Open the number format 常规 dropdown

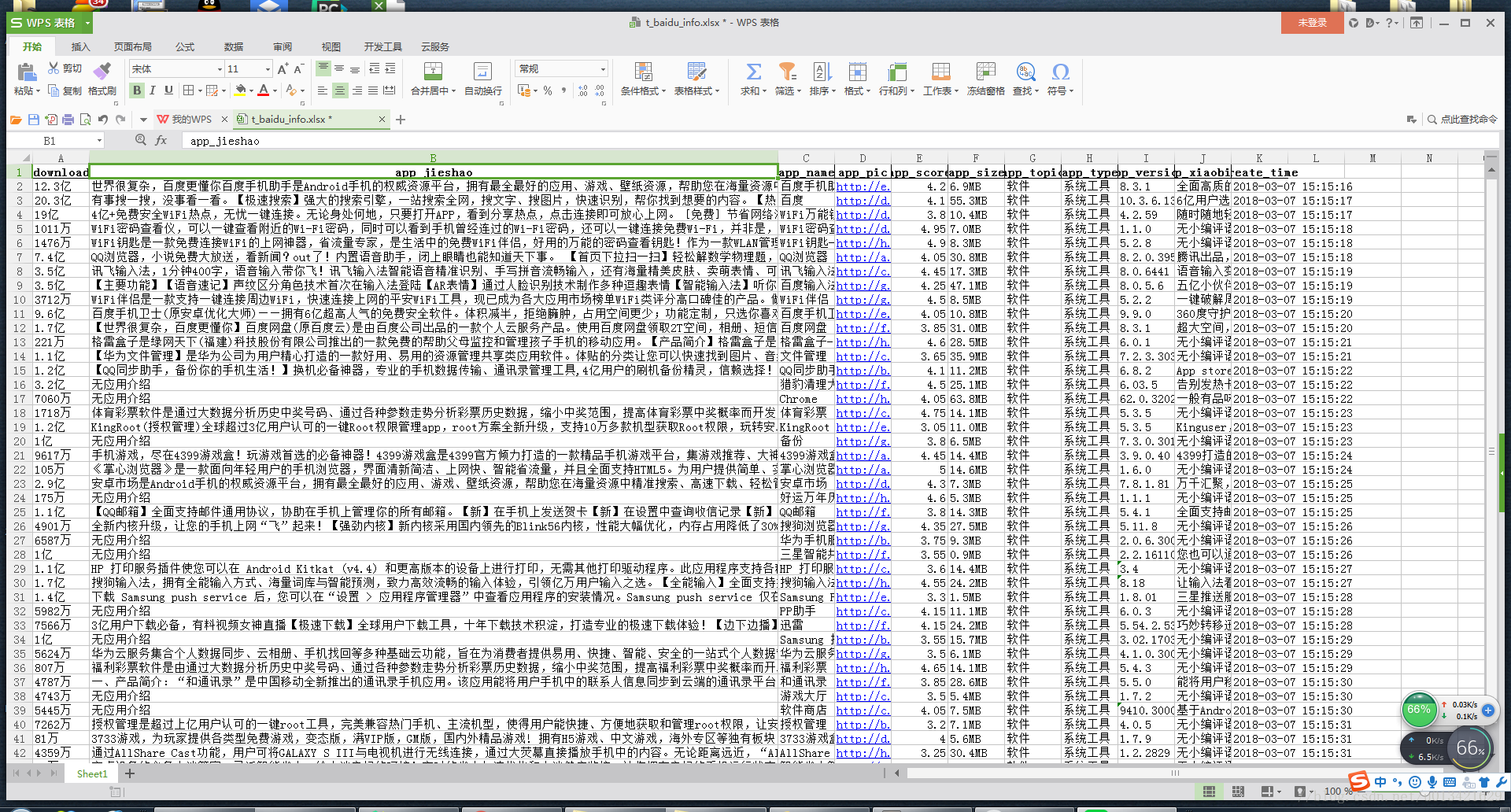[x=604, y=69]
